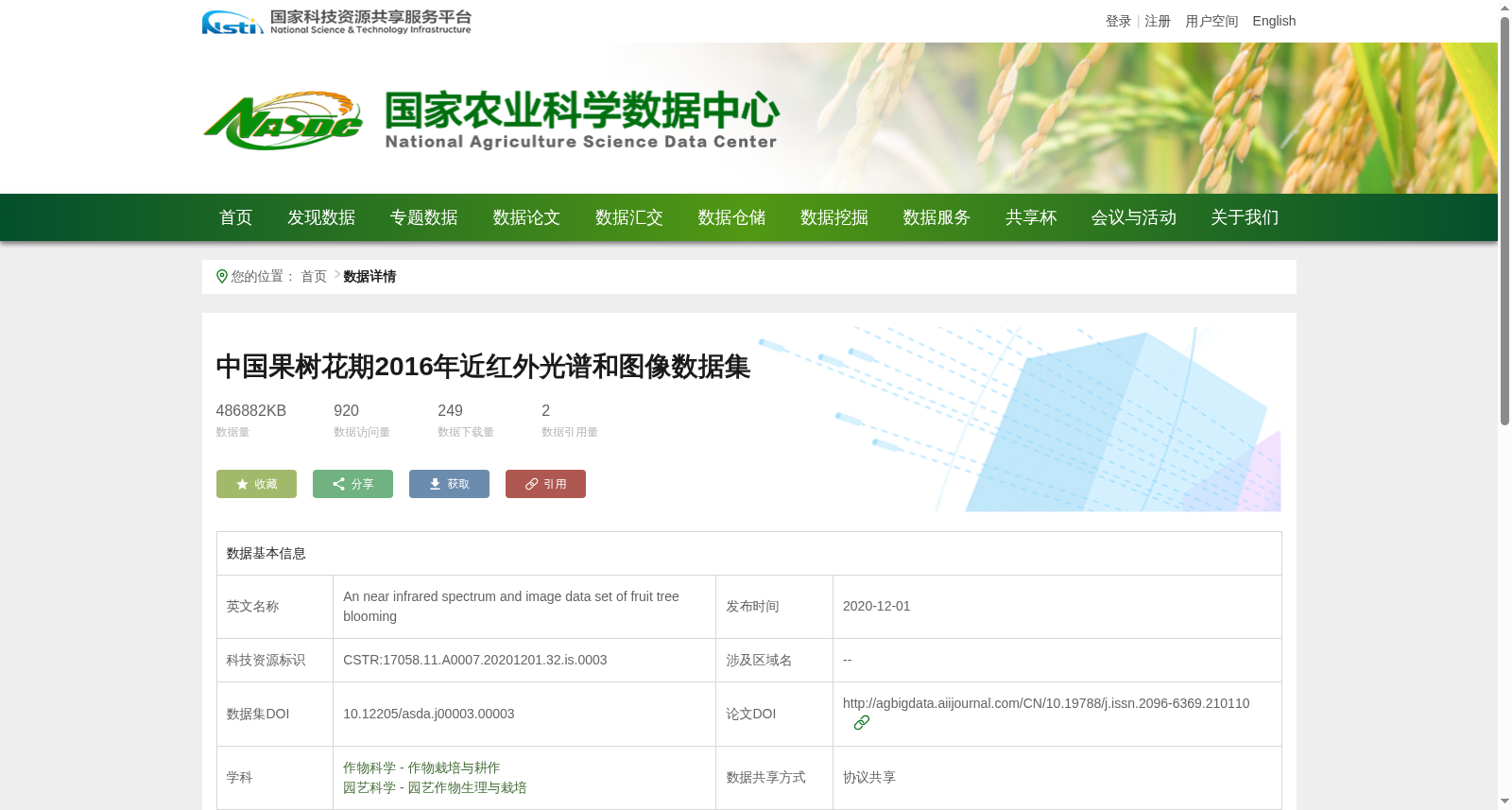Click the publish date 2020-12-01

click(x=877, y=606)
